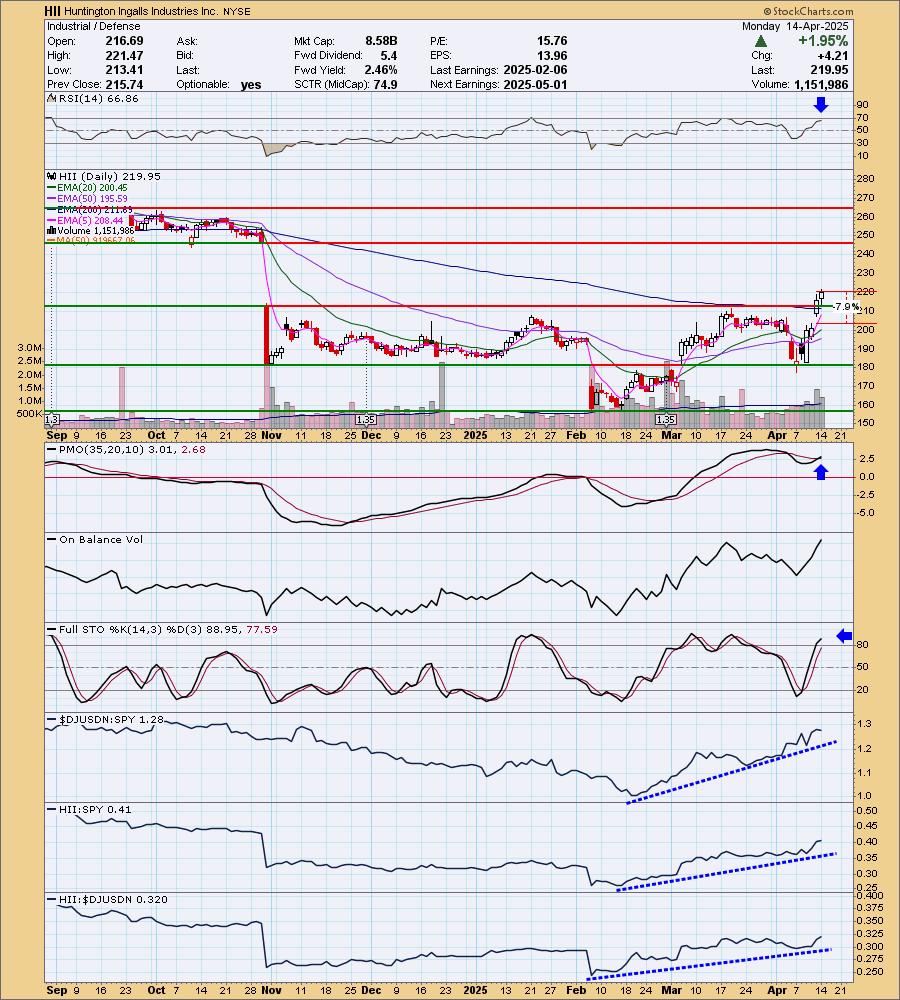Open the StockCharts.com copyright link
This screenshot has height=1000, width=900.
click(808, 11)
